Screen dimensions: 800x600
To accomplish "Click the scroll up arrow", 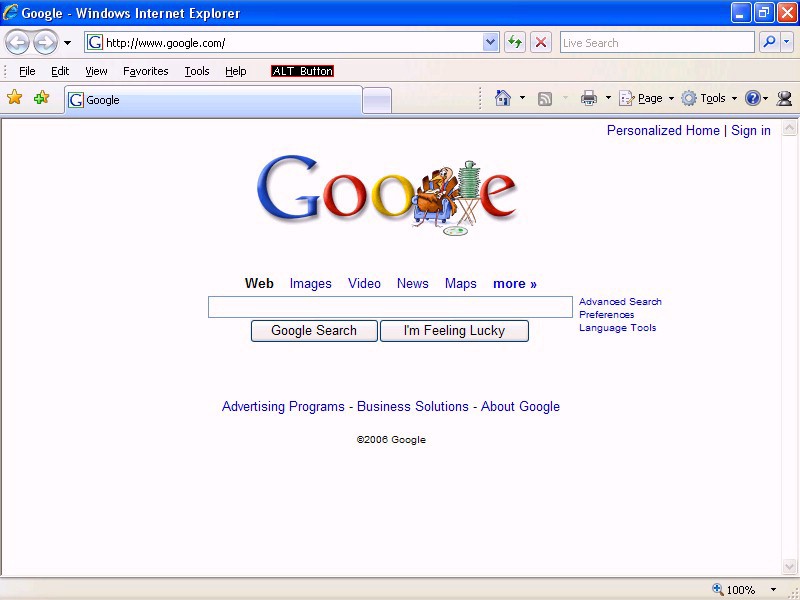I will [x=789, y=128].
